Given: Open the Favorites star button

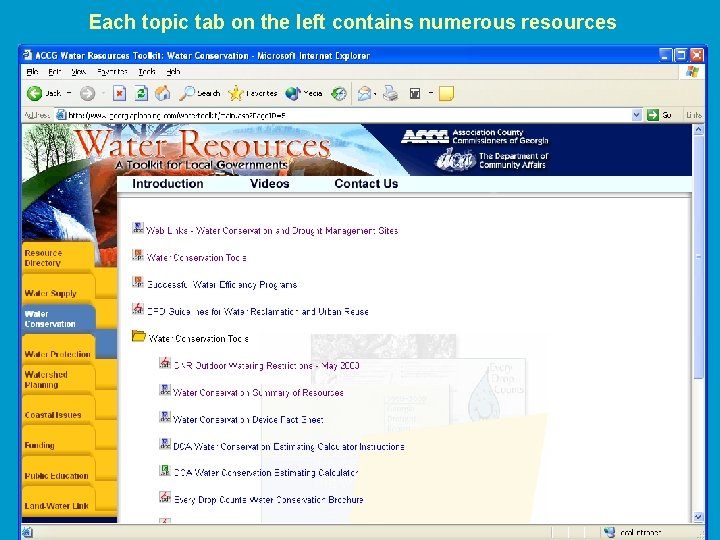Looking at the screenshot, I should coord(253,94).
